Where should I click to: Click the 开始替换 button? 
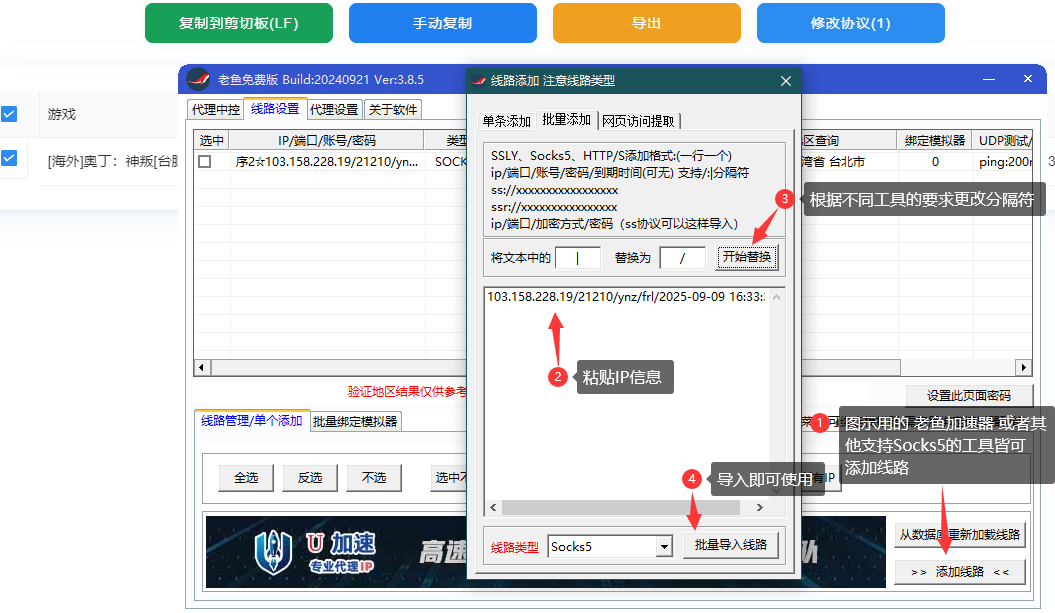click(x=746, y=256)
